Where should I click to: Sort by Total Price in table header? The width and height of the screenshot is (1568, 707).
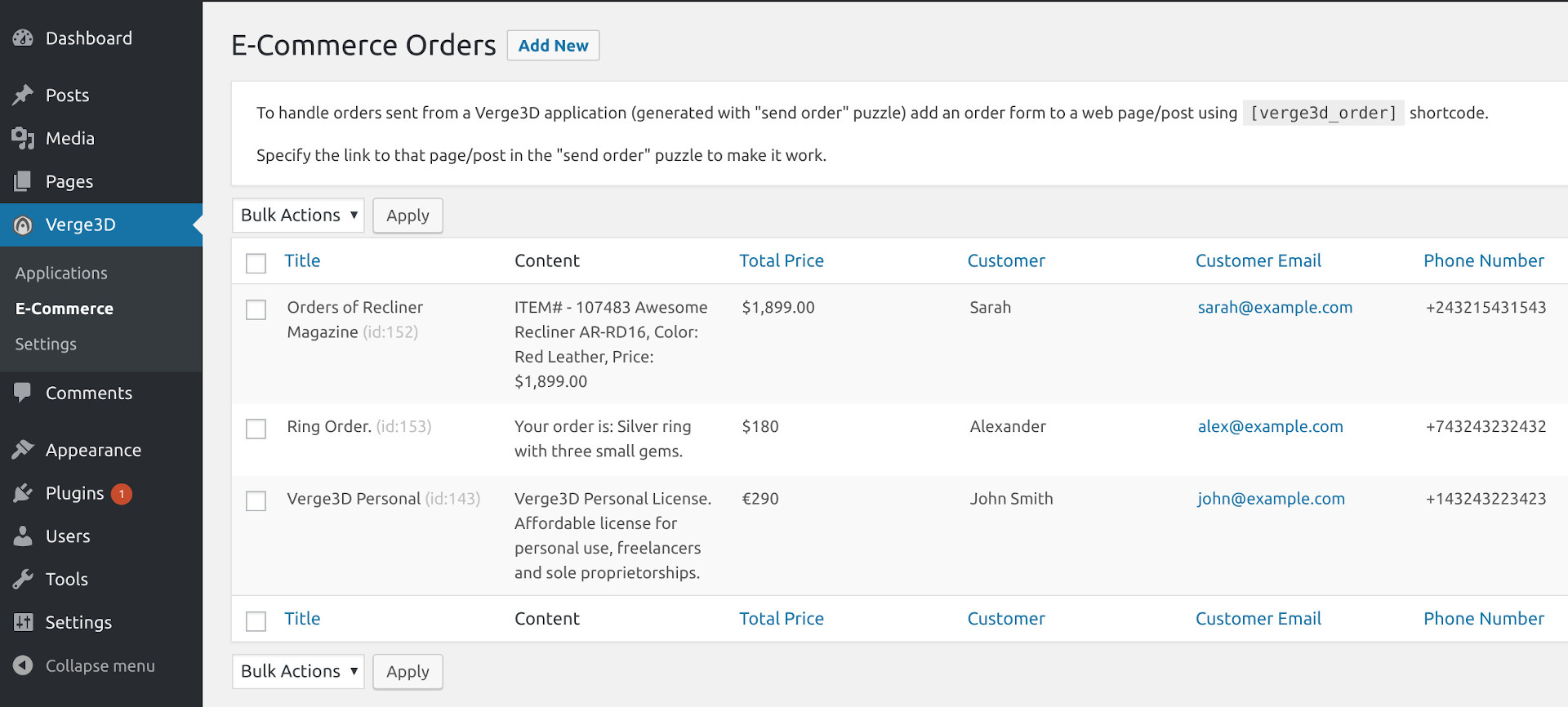782,260
